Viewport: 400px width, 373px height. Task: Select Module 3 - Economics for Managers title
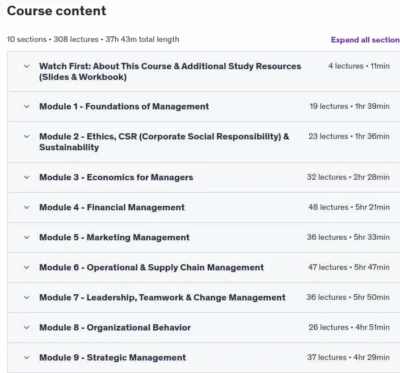tap(116, 177)
